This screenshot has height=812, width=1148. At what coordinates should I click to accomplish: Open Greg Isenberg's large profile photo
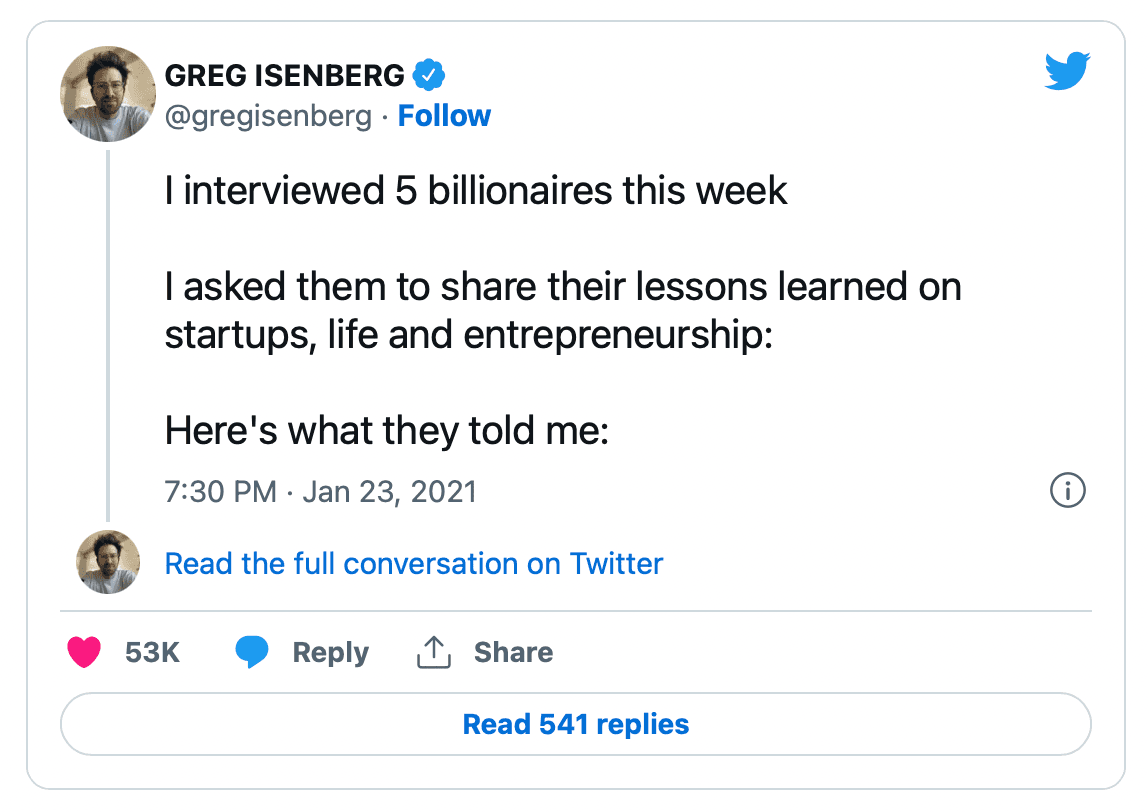[x=108, y=94]
